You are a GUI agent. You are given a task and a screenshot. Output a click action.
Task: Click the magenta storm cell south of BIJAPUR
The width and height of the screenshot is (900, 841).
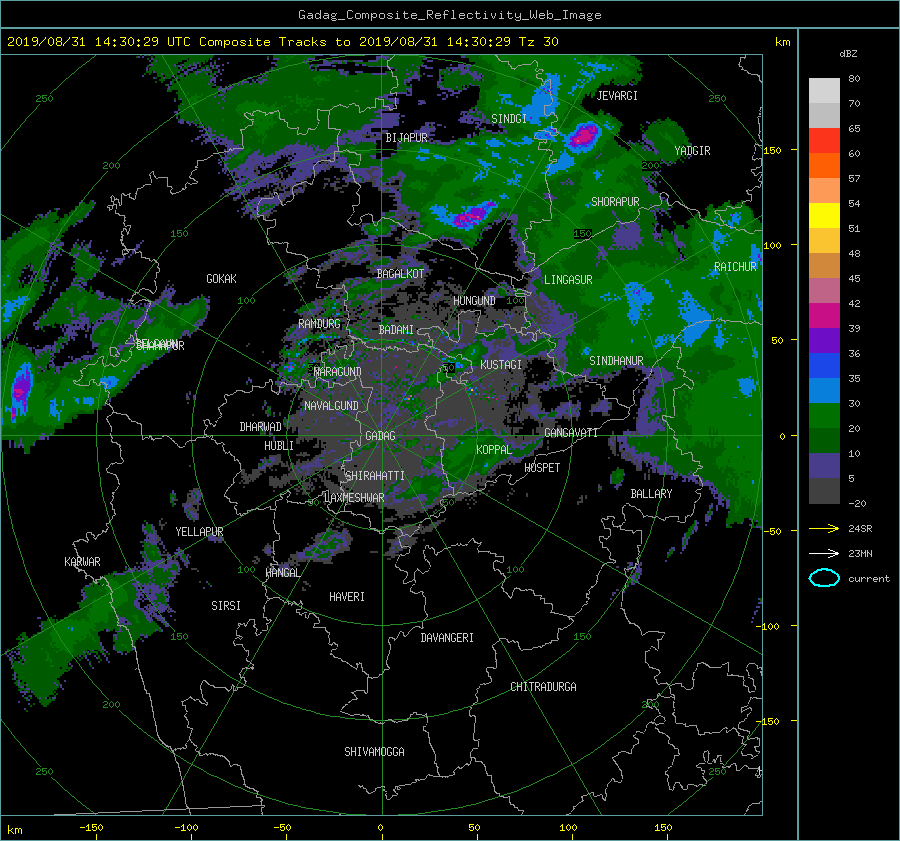pos(471,215)
